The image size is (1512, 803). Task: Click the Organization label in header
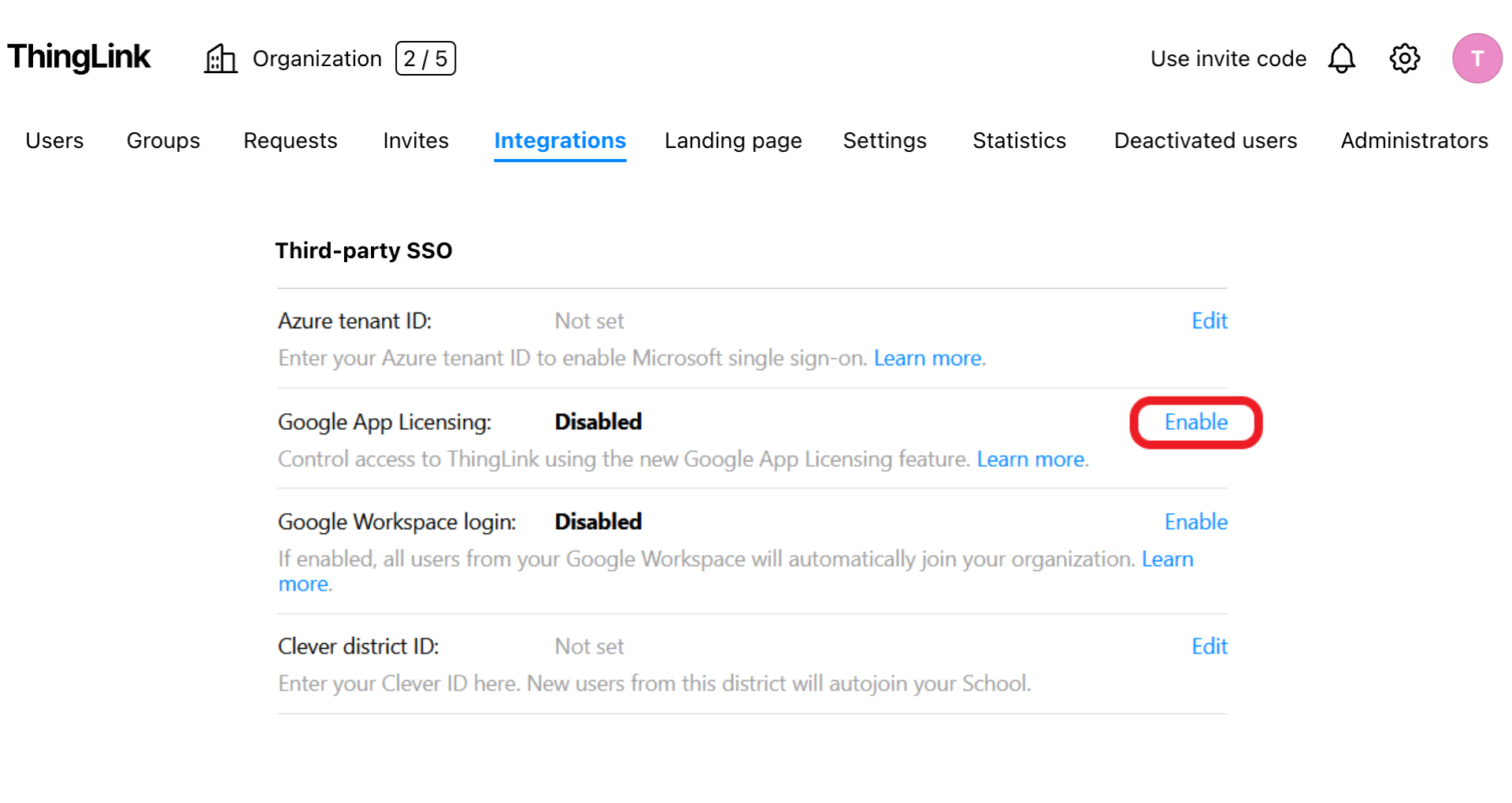(x=317, y=59)
